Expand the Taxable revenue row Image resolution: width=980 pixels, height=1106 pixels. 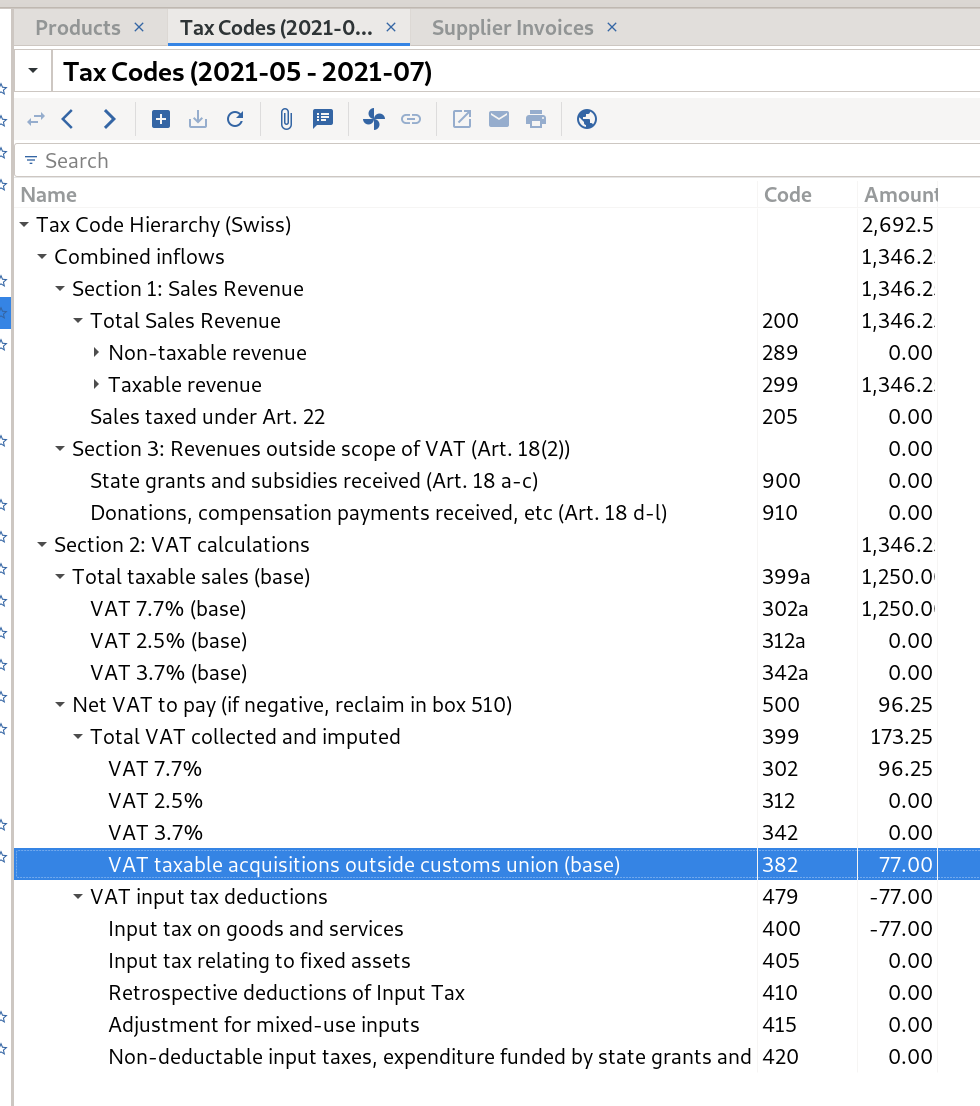click(96, 384)
